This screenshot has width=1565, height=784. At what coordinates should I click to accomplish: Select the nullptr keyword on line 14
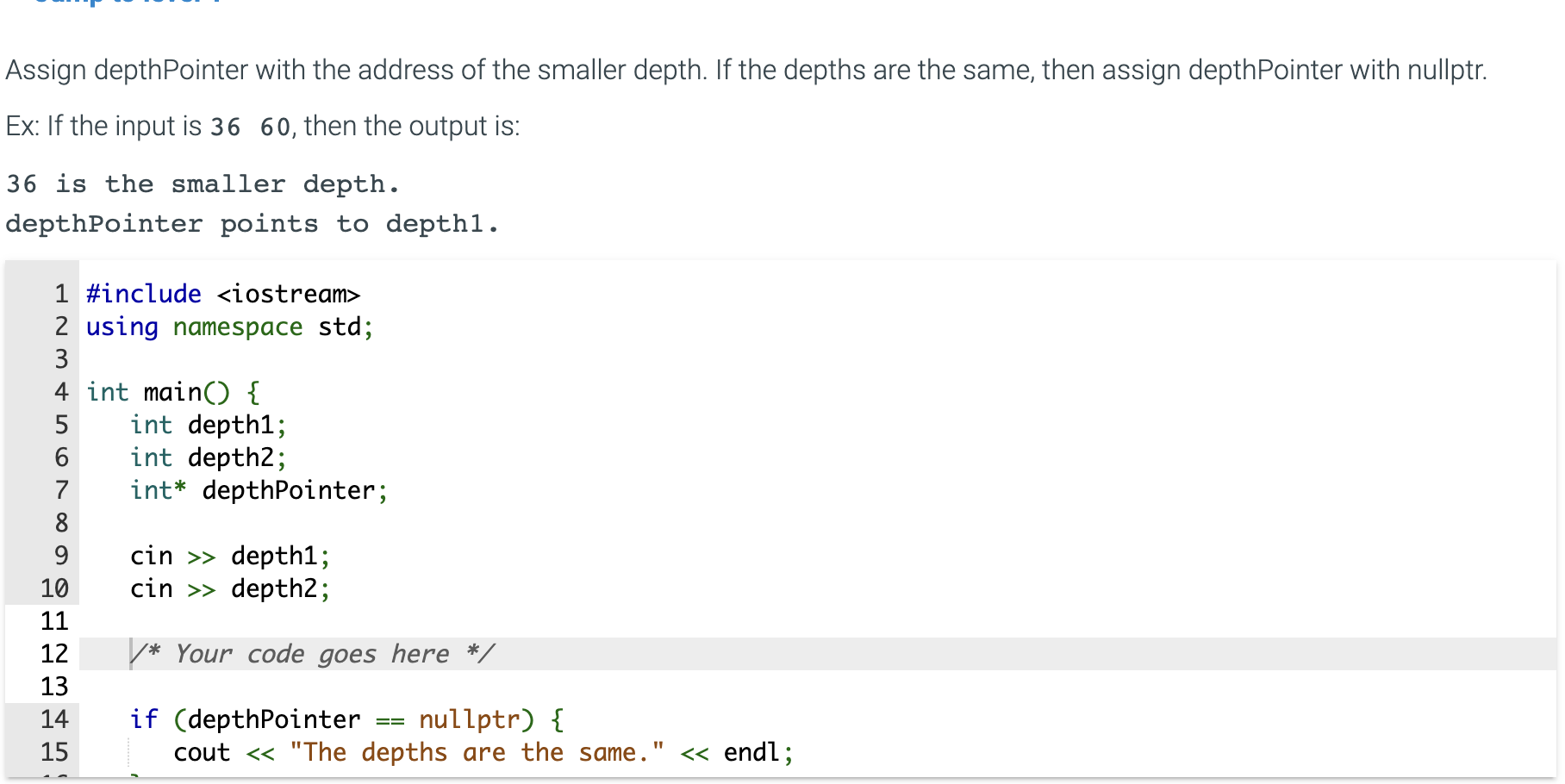coord(470,719)
